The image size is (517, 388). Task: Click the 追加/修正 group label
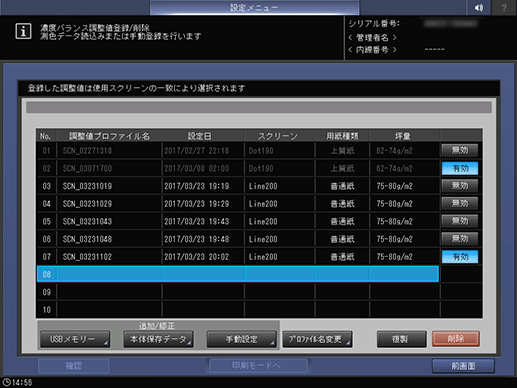click(157, 326)
